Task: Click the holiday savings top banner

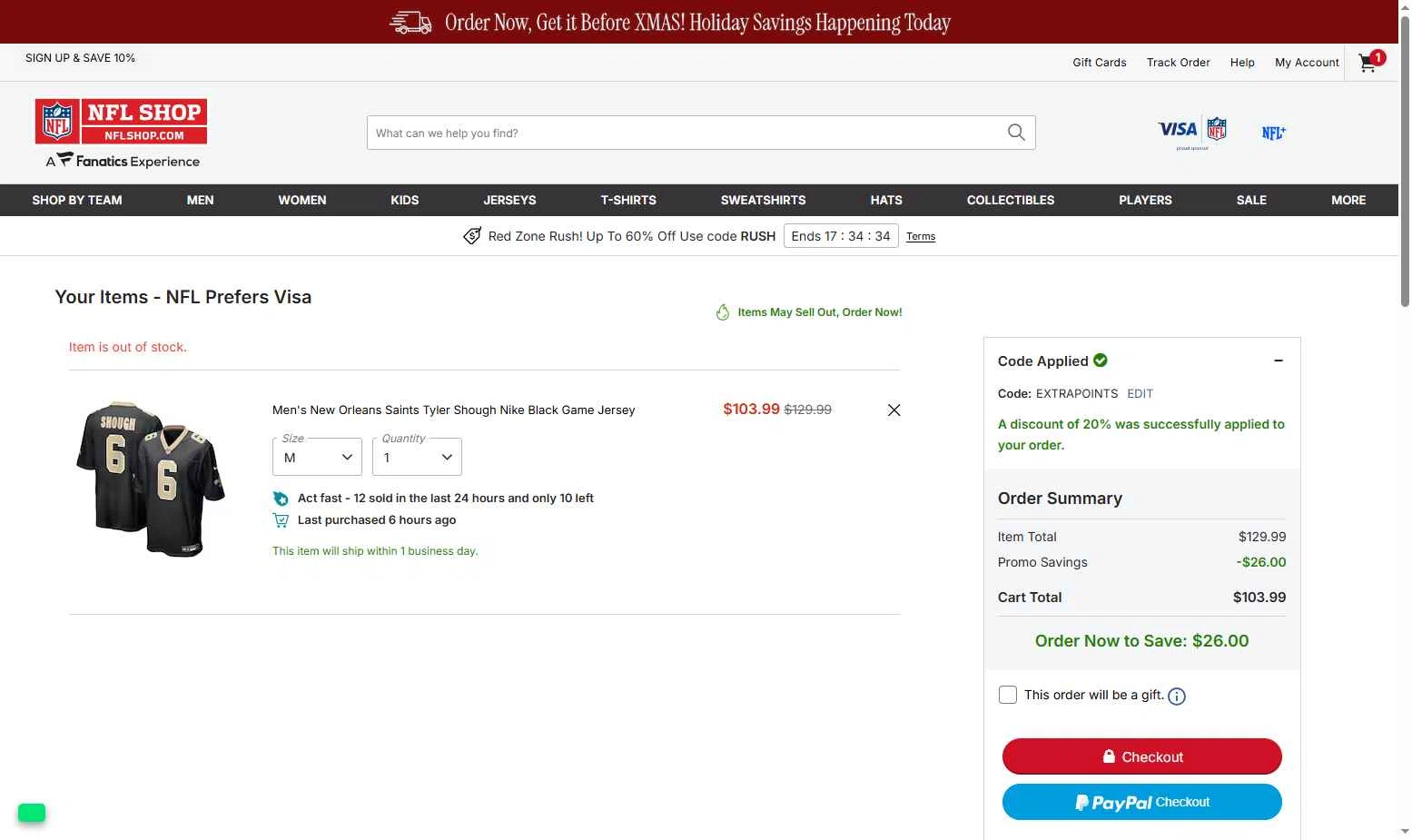Action: pos(698,22)
